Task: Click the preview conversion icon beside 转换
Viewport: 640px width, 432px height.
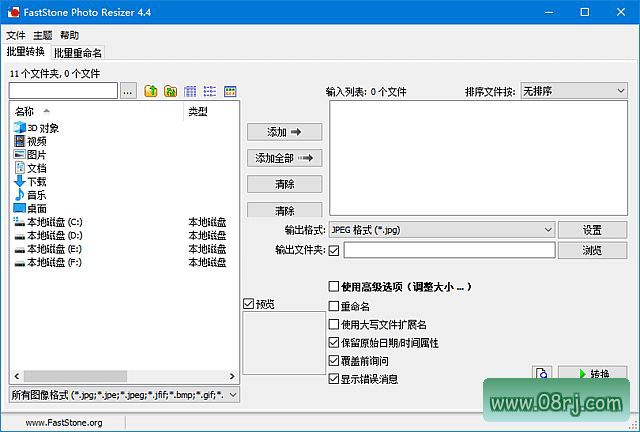Action: (542, 373)
